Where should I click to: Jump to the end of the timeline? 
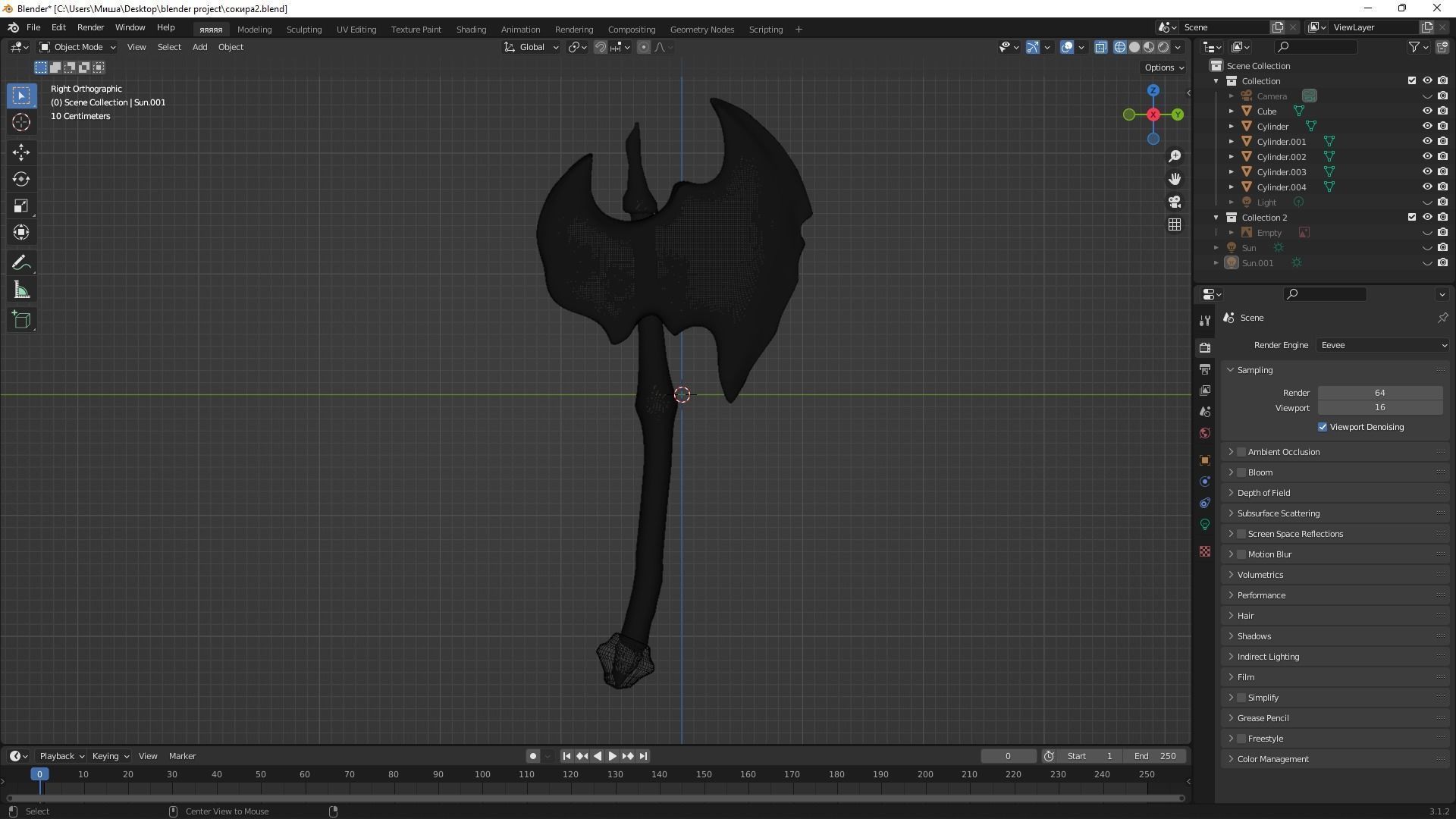pyautogui.click(x=642, y=756)
